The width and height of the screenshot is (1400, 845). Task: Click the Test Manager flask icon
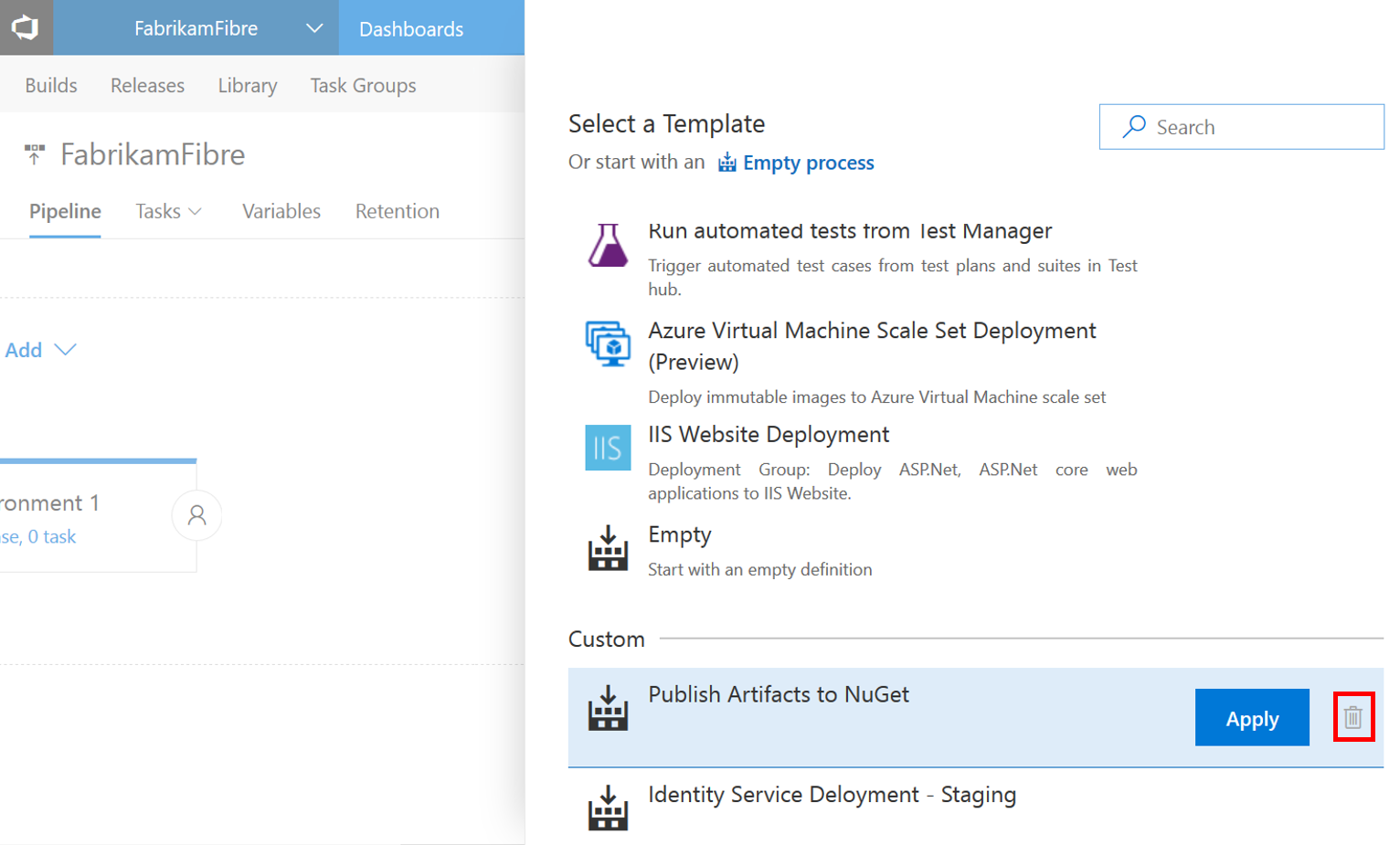[x=608, y=245]
